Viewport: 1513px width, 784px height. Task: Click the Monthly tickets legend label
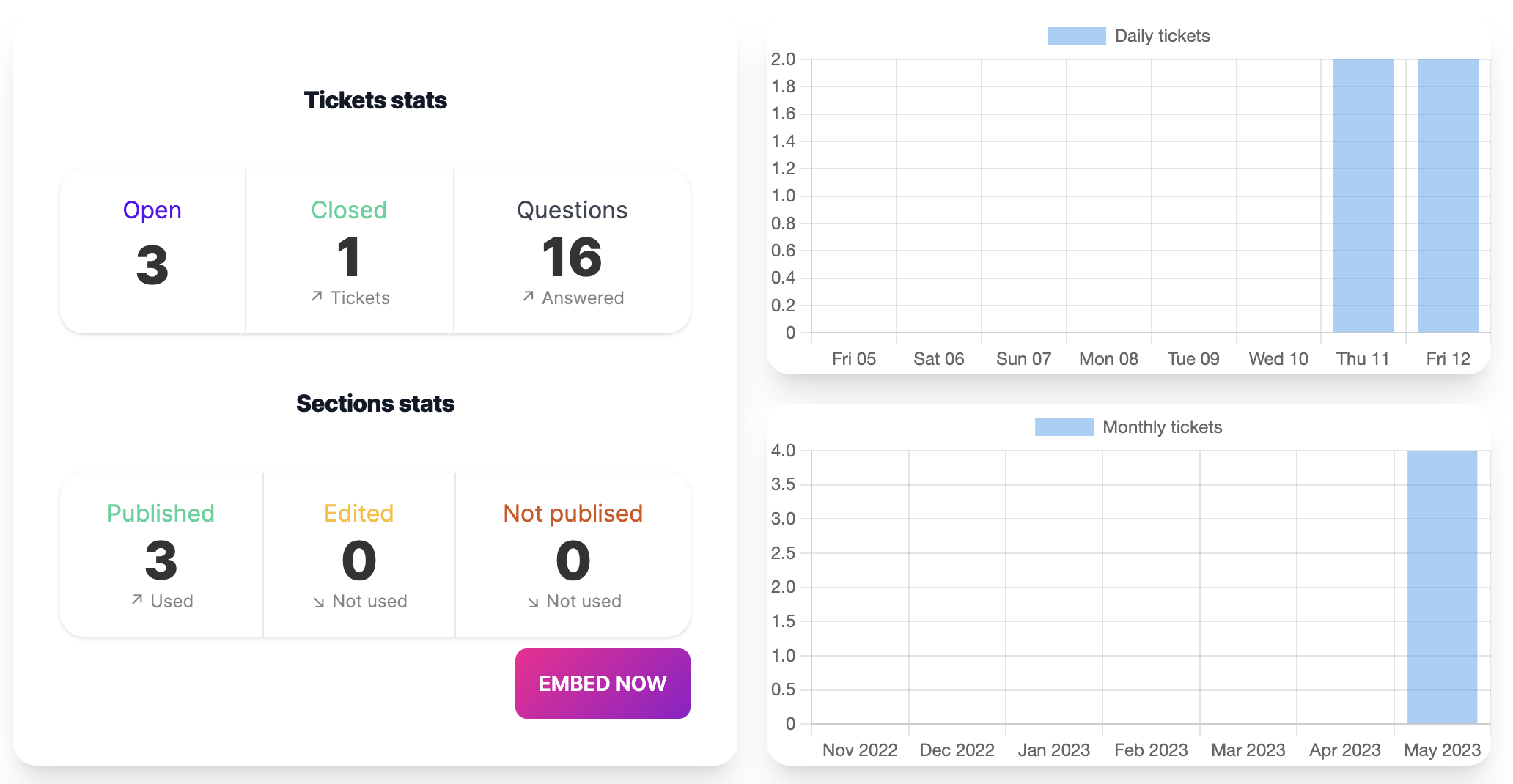(1162, 427)
